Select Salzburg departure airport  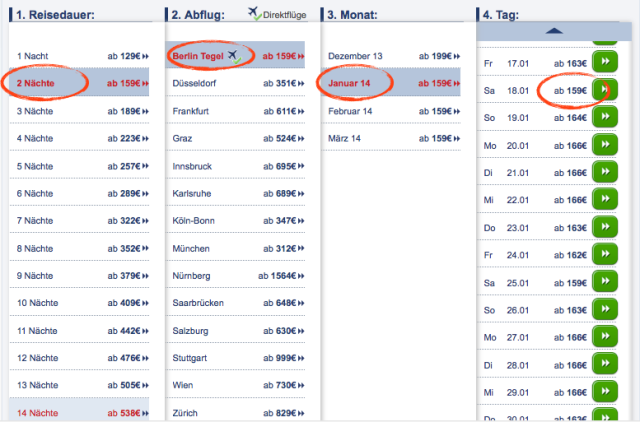click(x=235, y=331)
